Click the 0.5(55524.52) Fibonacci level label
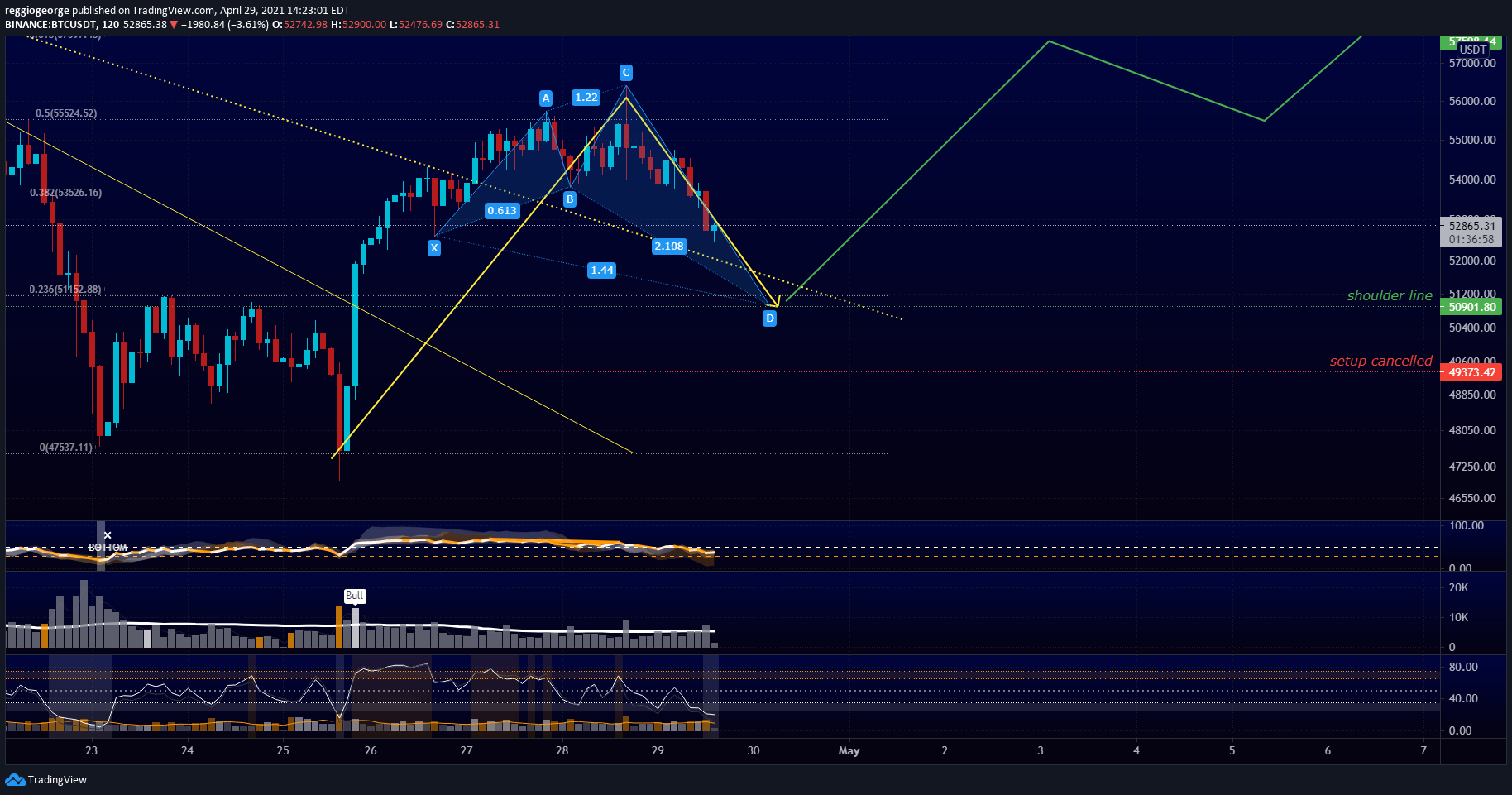Screen dimensions: 1512x795 (x=66, y=113)
